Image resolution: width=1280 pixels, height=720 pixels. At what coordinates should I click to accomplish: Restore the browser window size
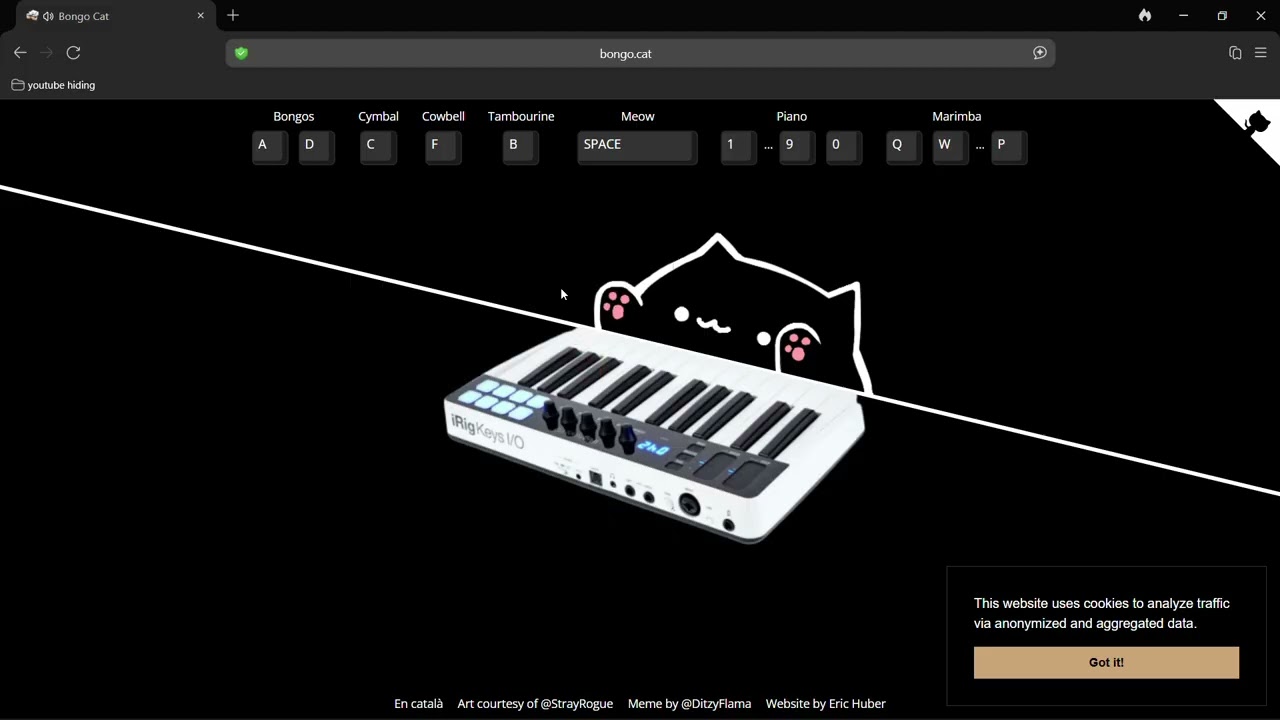pyautogui.click(x=1222, y=15)
